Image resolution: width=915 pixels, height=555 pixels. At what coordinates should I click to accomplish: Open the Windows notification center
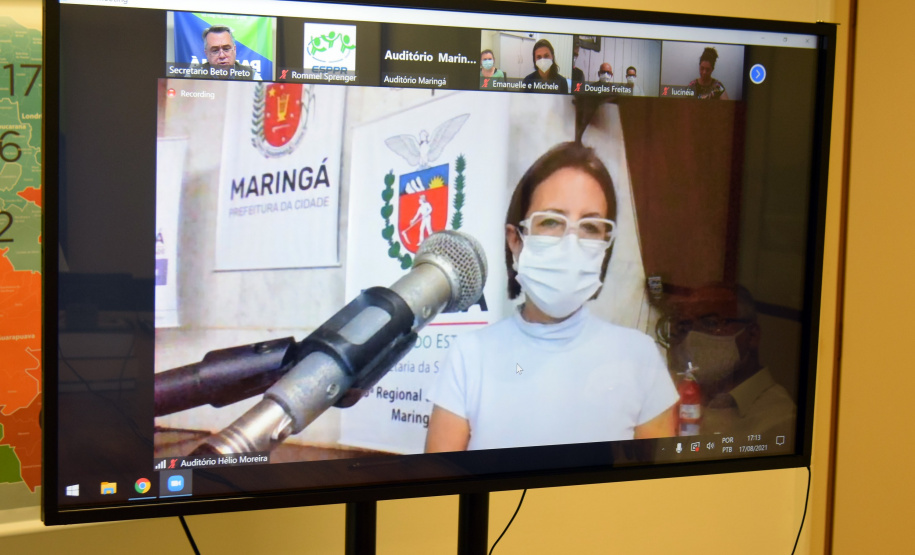point(780,440)
